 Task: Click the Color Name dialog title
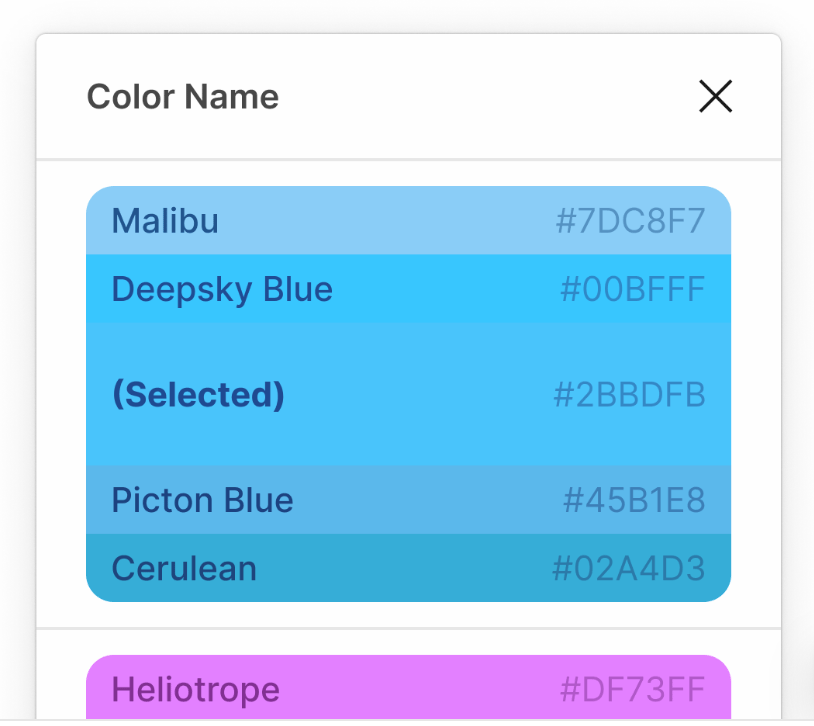coord(183,97)
